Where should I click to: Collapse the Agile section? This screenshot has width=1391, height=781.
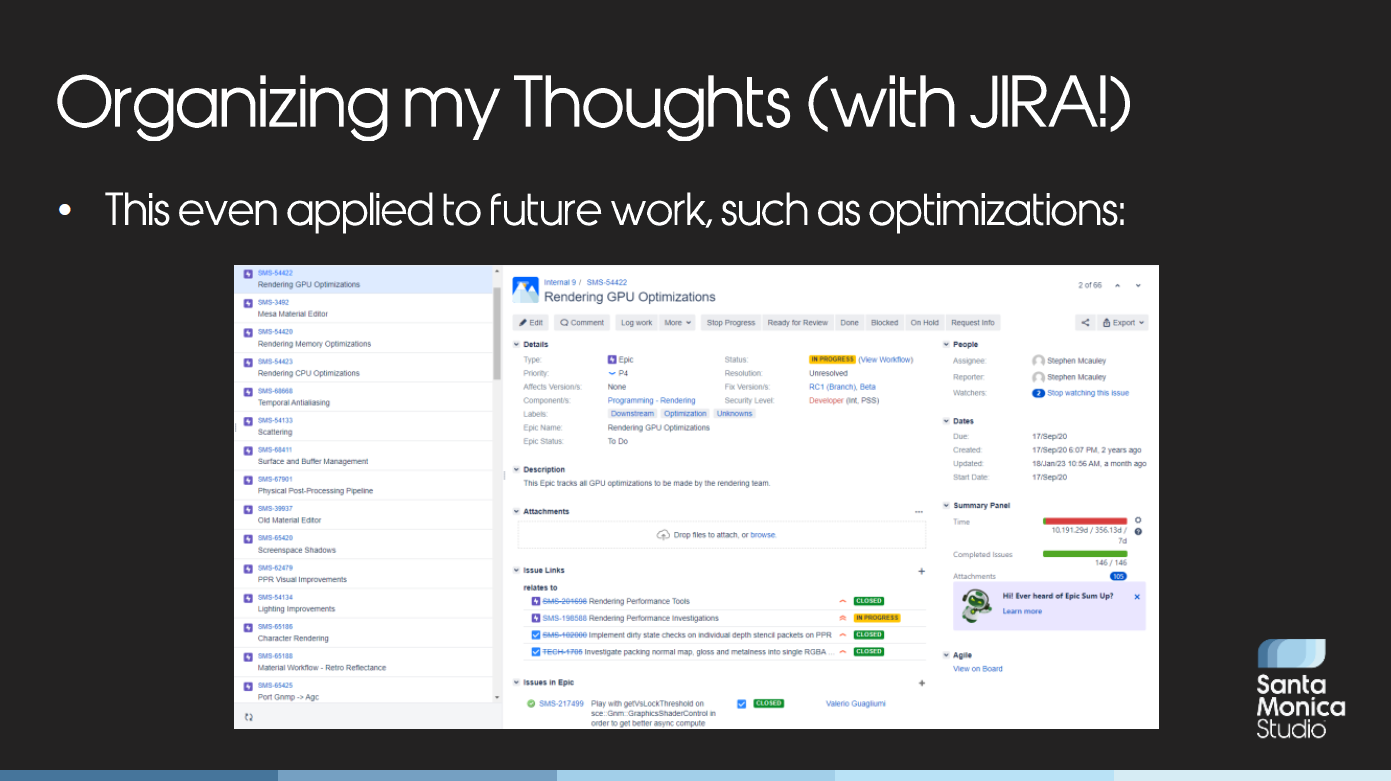(946, 655)
